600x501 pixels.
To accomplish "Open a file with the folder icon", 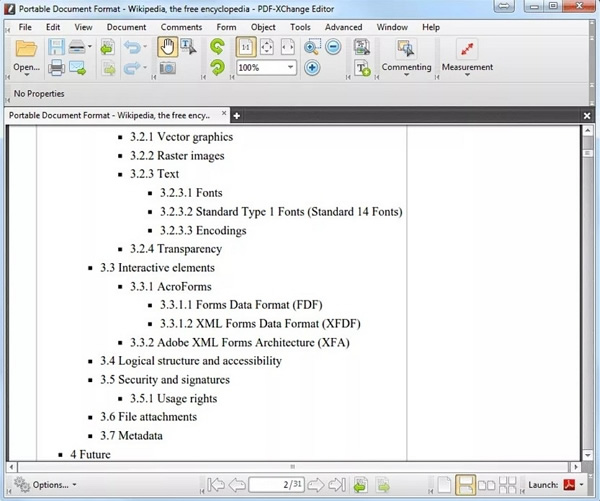I will click(26, 49).
